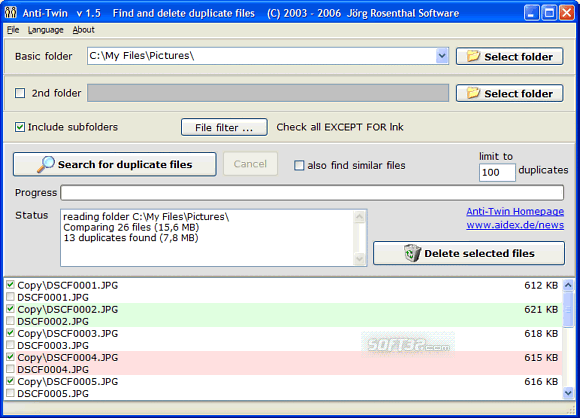Click the greyed 2nd folder path field
The height and width of the screenshot is (418, 580).
tap(268, 93)
